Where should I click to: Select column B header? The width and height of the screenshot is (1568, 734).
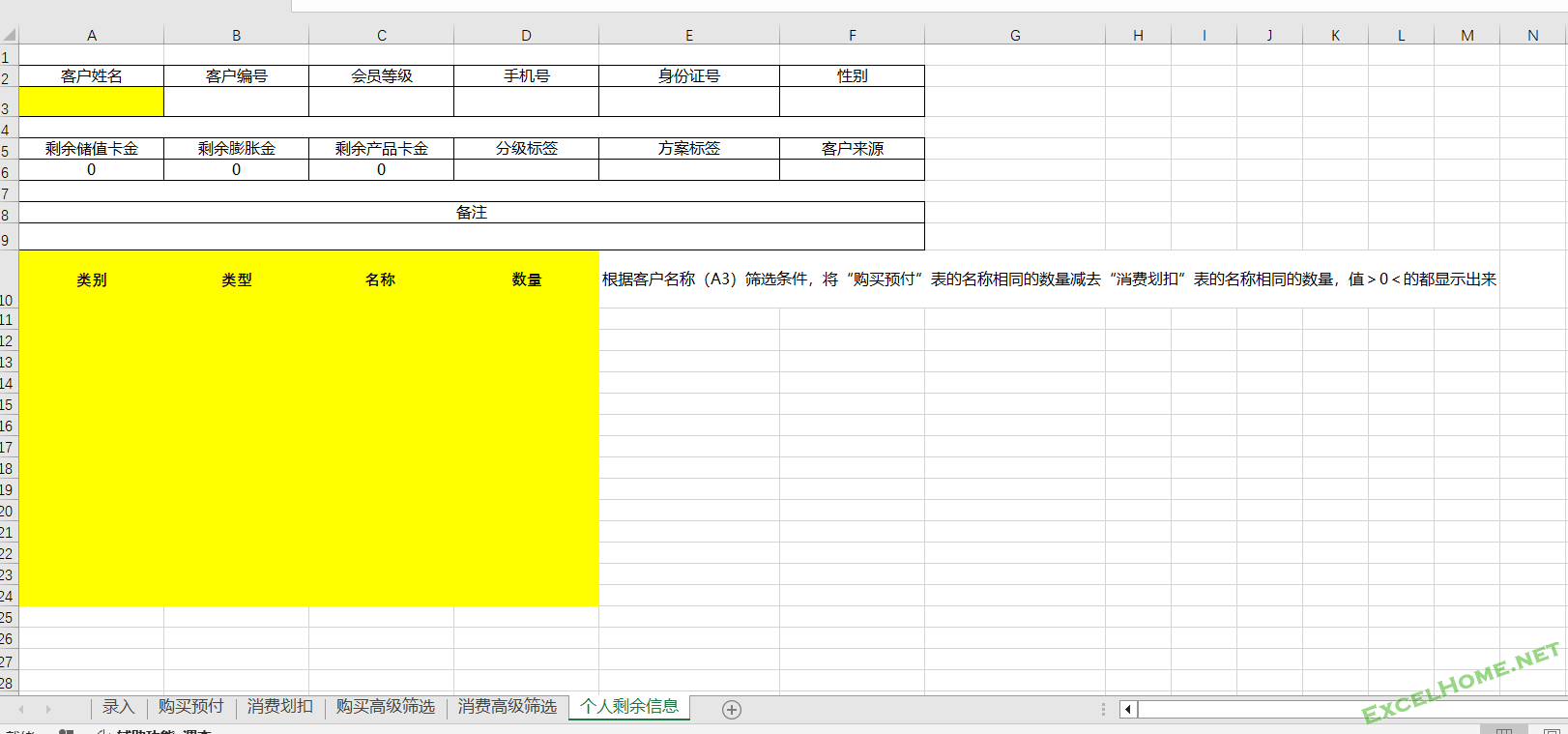(237, 35)
